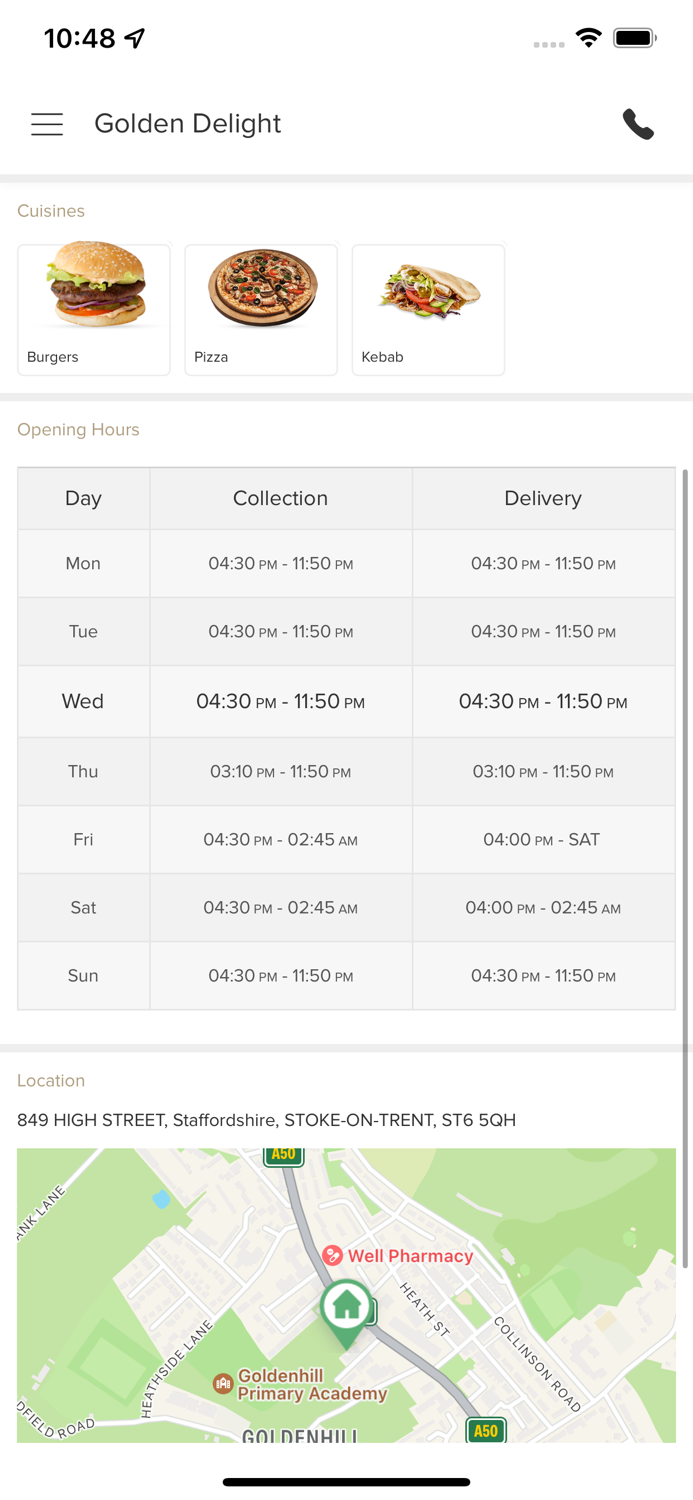This screenshot has height=1500, width=693.
Task: Click the Delivery column header
Action: [543, 498]
